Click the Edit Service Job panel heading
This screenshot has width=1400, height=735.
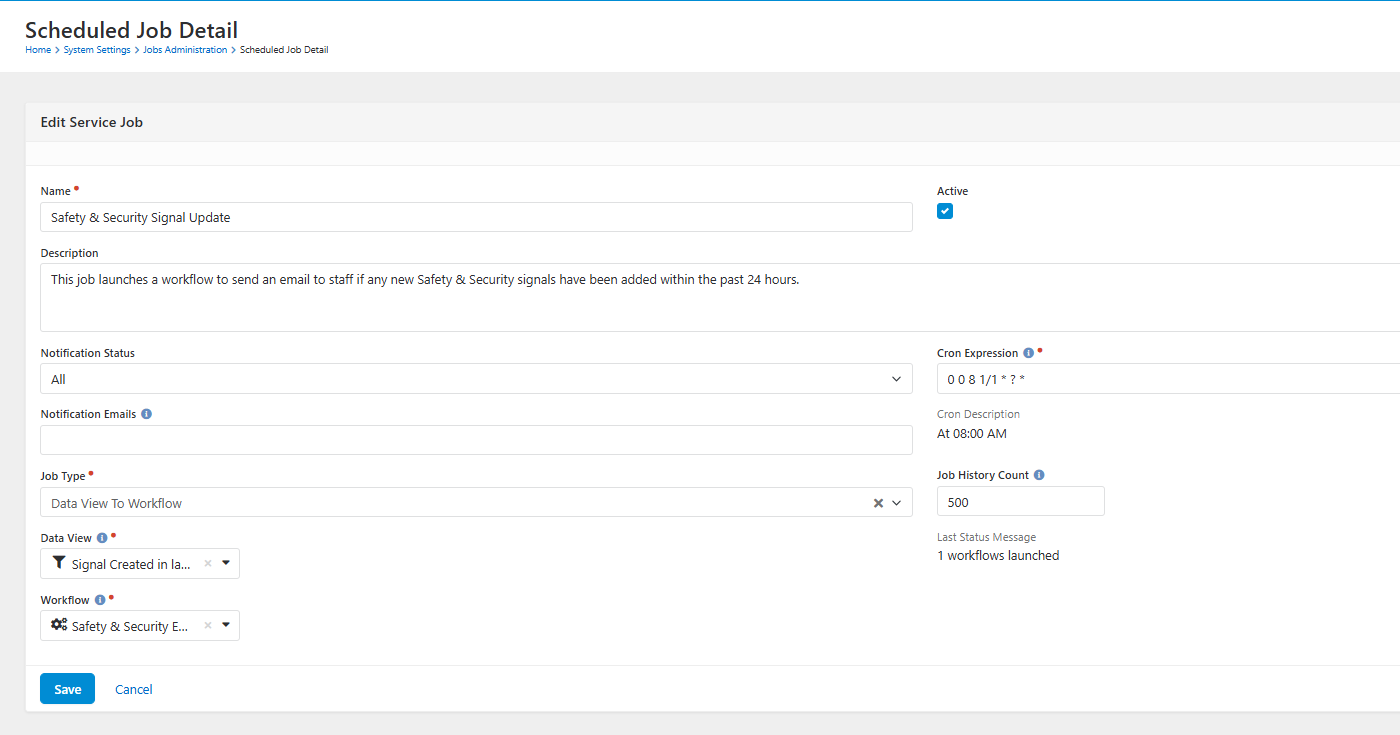tap(92, 122)
